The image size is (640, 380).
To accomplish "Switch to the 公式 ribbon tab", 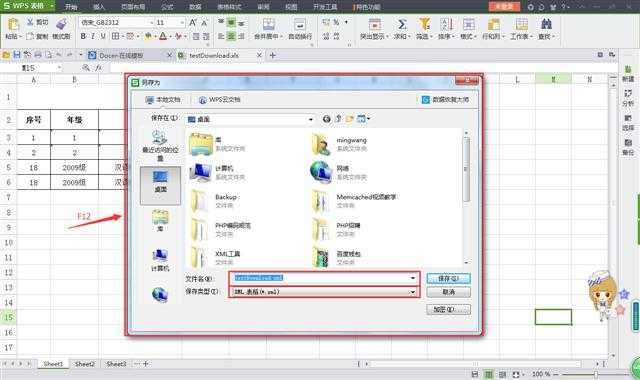I will coord(167,7).
